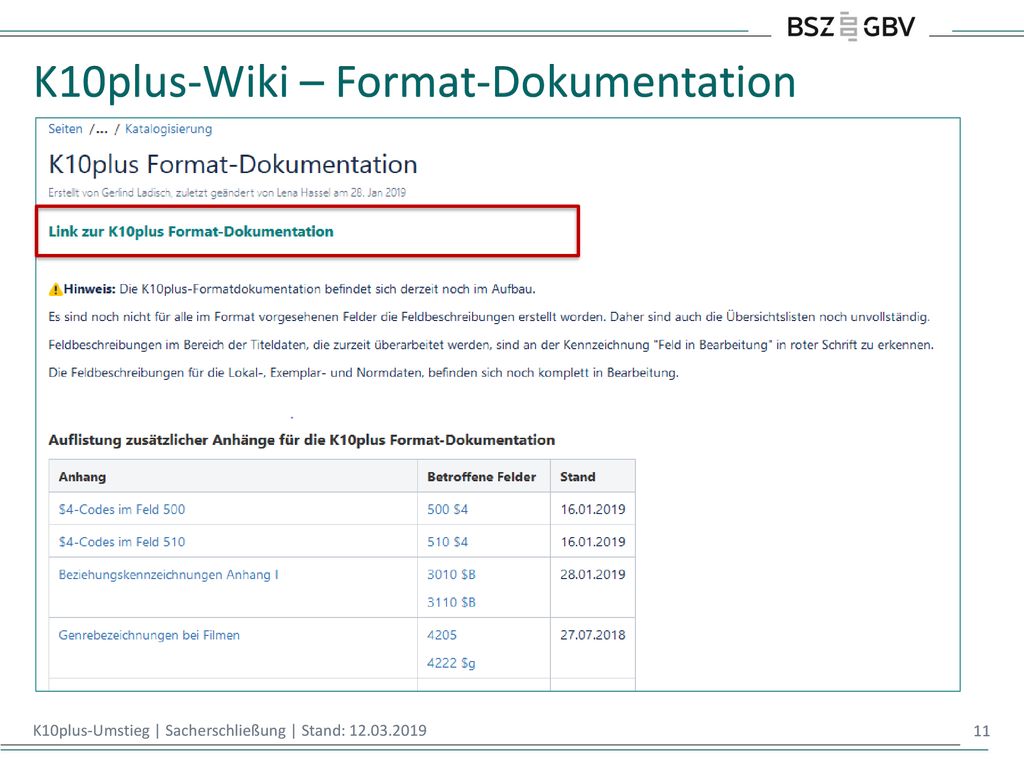
Task: Expand the '...' breadcrumb ellipsis
Action: tap(101, 129)
